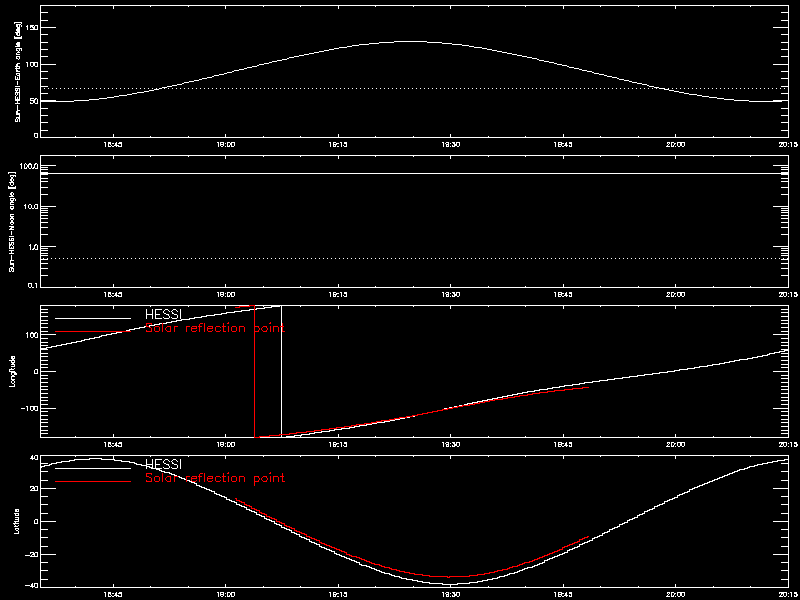The image size is (800, 600).
Task: Click '100.0' tick label on Sun-HESSI-Noon axis
Action: 28,166
